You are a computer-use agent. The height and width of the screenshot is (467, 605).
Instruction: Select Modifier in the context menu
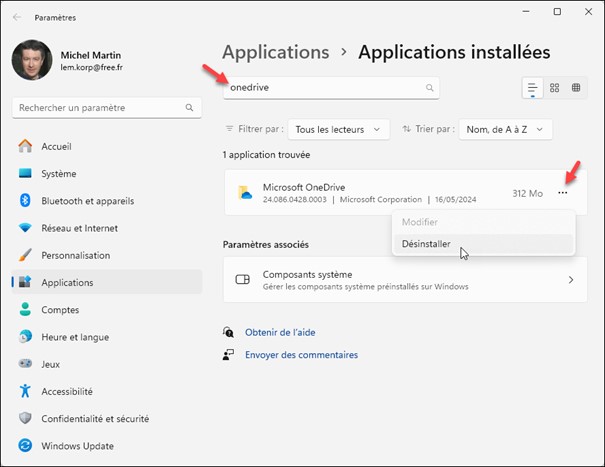[x=419, y=222]
